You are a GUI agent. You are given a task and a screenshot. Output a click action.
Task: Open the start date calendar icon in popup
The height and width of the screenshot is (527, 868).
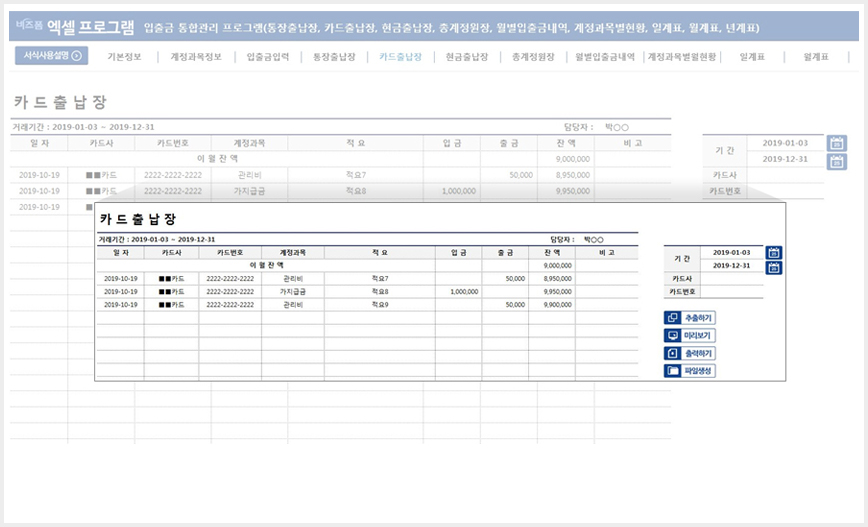[773, 253]
